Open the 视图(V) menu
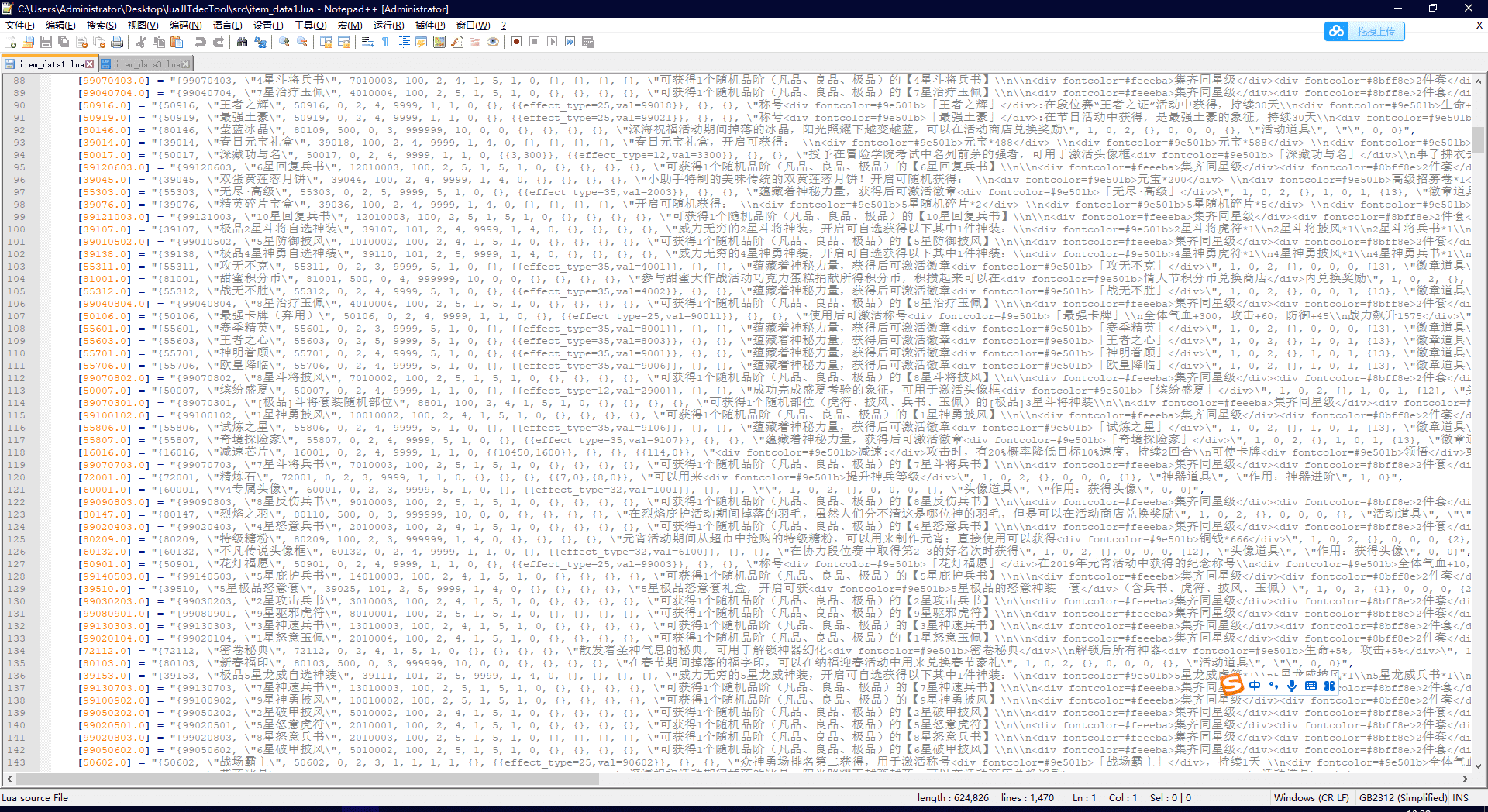Screen dimensions: 1488x812 pyautogui.click(x=143, y=26)
